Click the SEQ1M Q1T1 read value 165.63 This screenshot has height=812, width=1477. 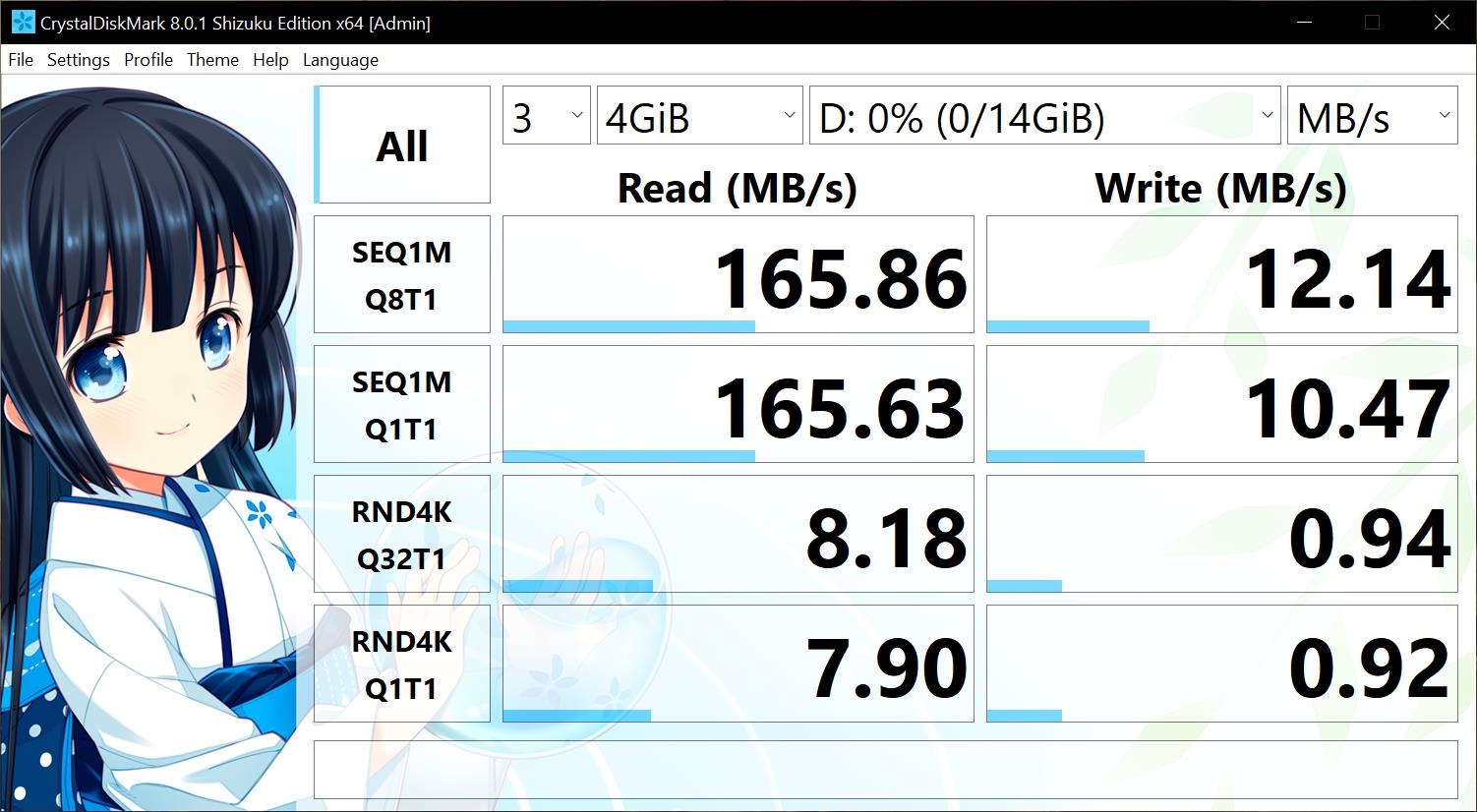738,404
